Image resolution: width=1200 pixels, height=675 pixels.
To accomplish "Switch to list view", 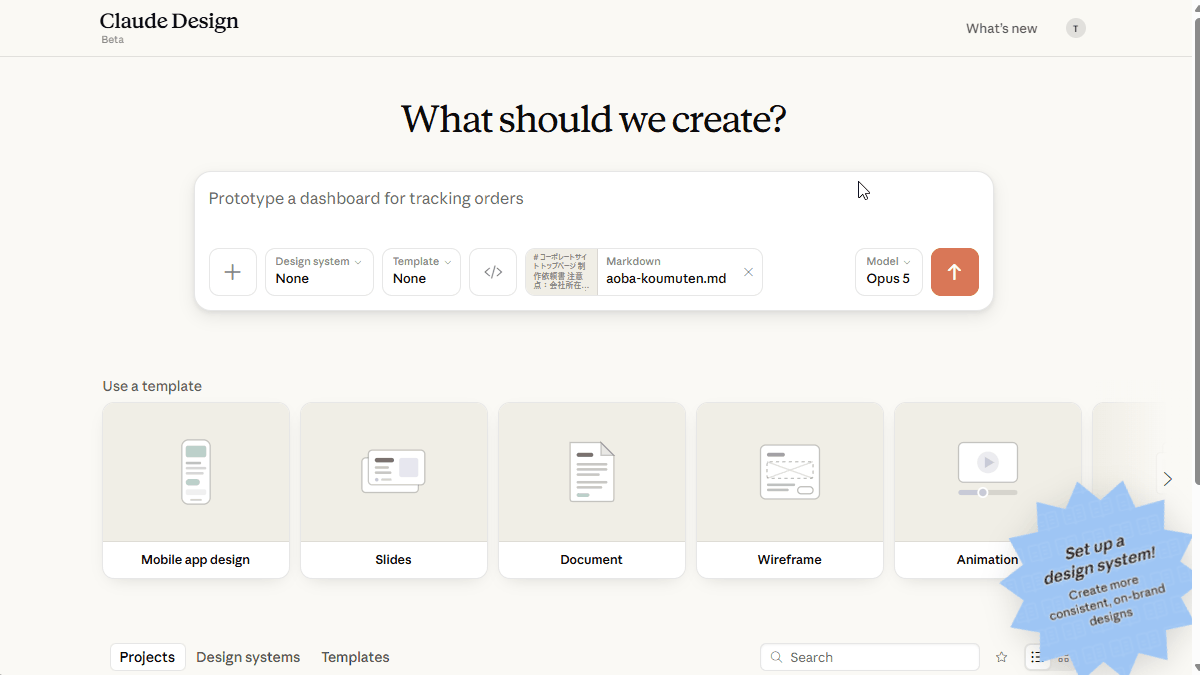I will click(x=1036, y=657).
